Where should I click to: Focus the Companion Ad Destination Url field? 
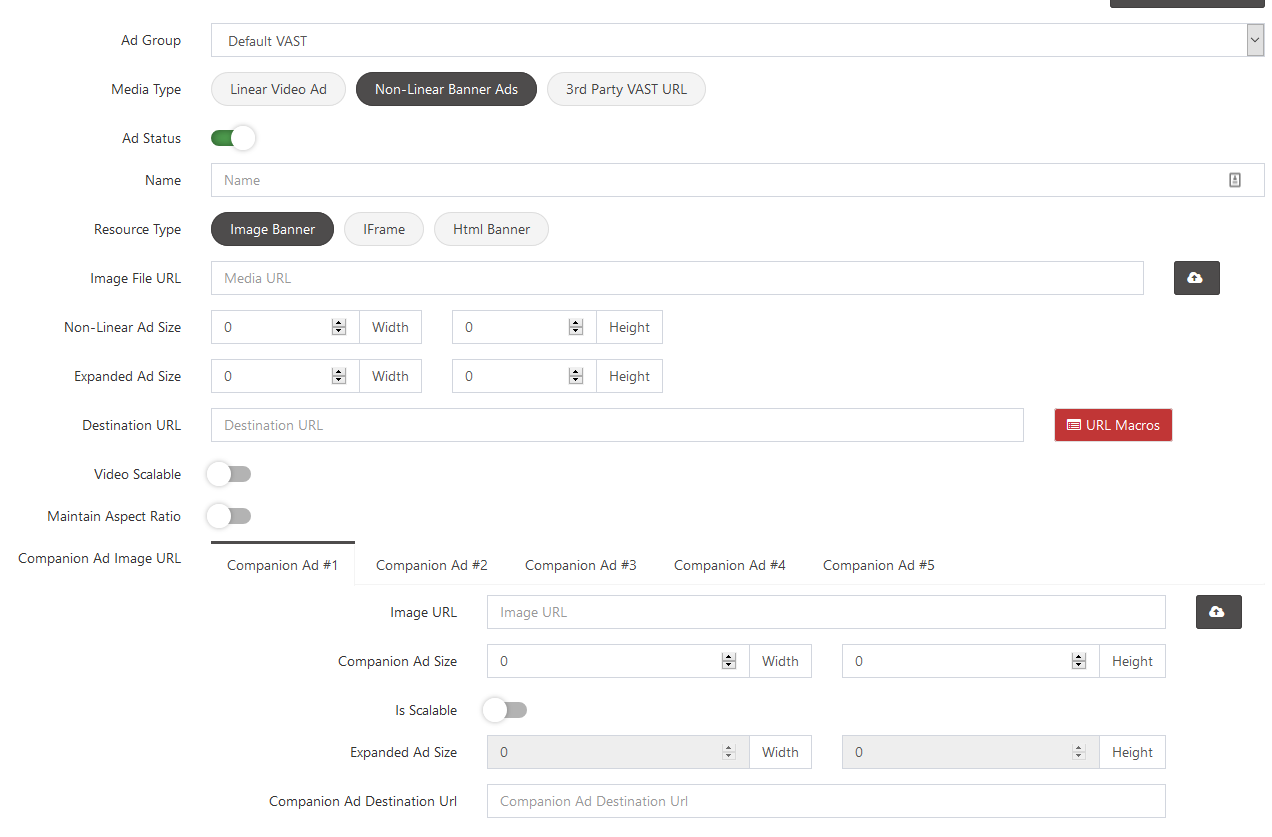[826, 801]
